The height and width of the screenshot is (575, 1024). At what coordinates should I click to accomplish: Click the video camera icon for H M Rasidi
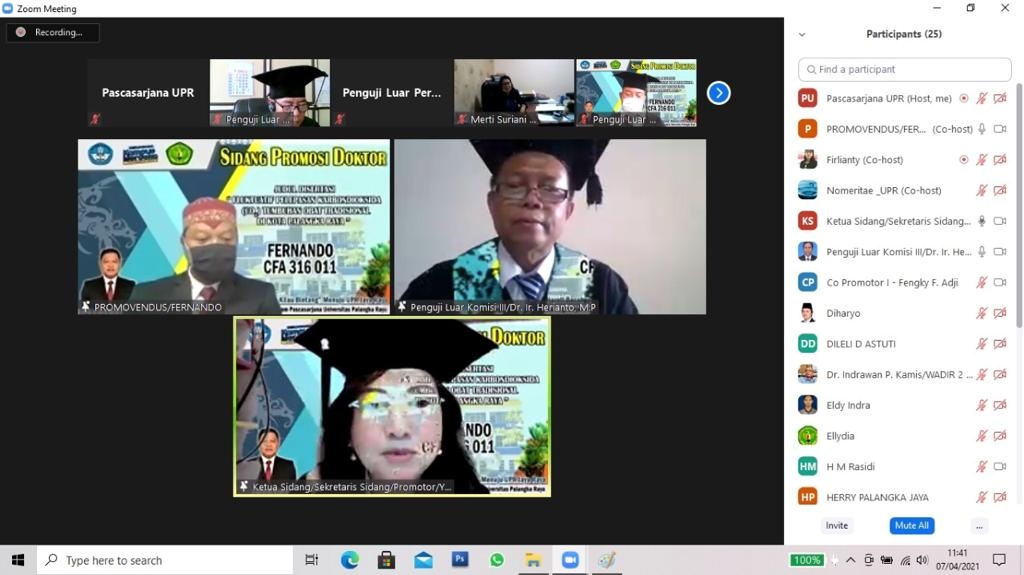pyautogui.click(x=999, y=467)
